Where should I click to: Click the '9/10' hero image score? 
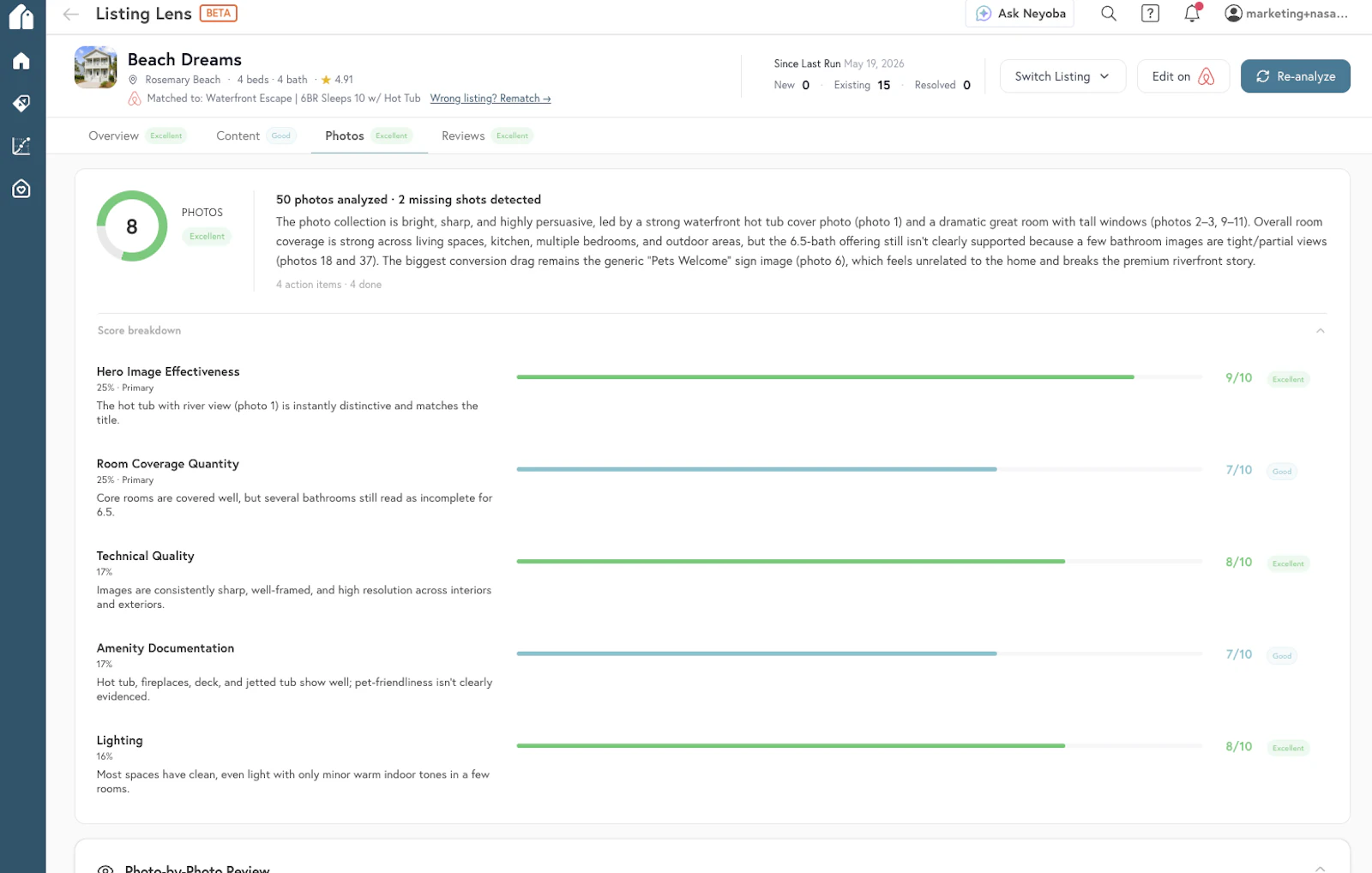1238,378
